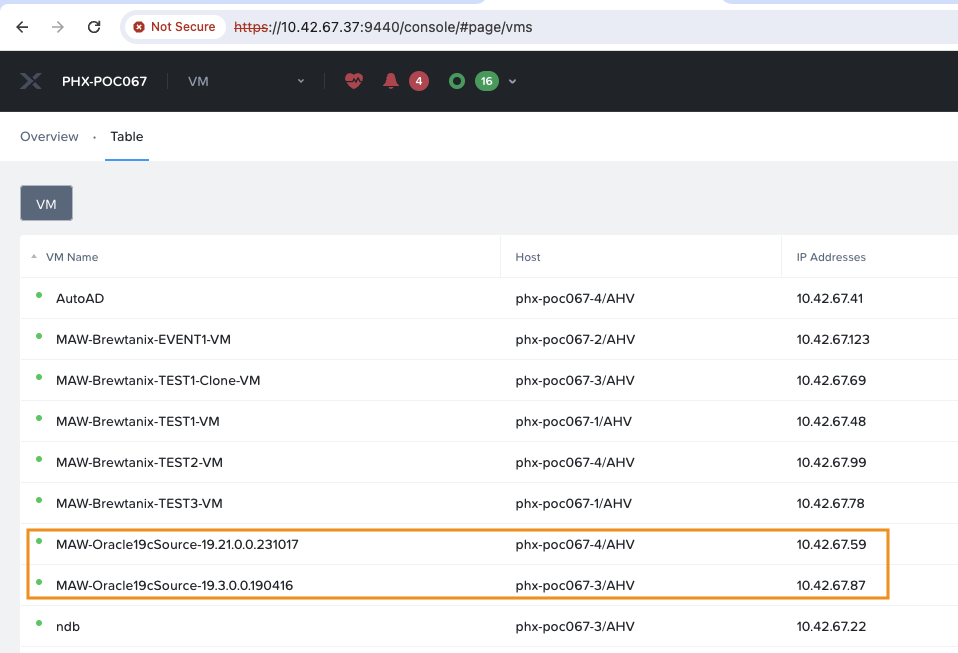Select the AutoAD VM row
Image resolution: width=958 pixels, height=653 pixels.
point(489,298)
